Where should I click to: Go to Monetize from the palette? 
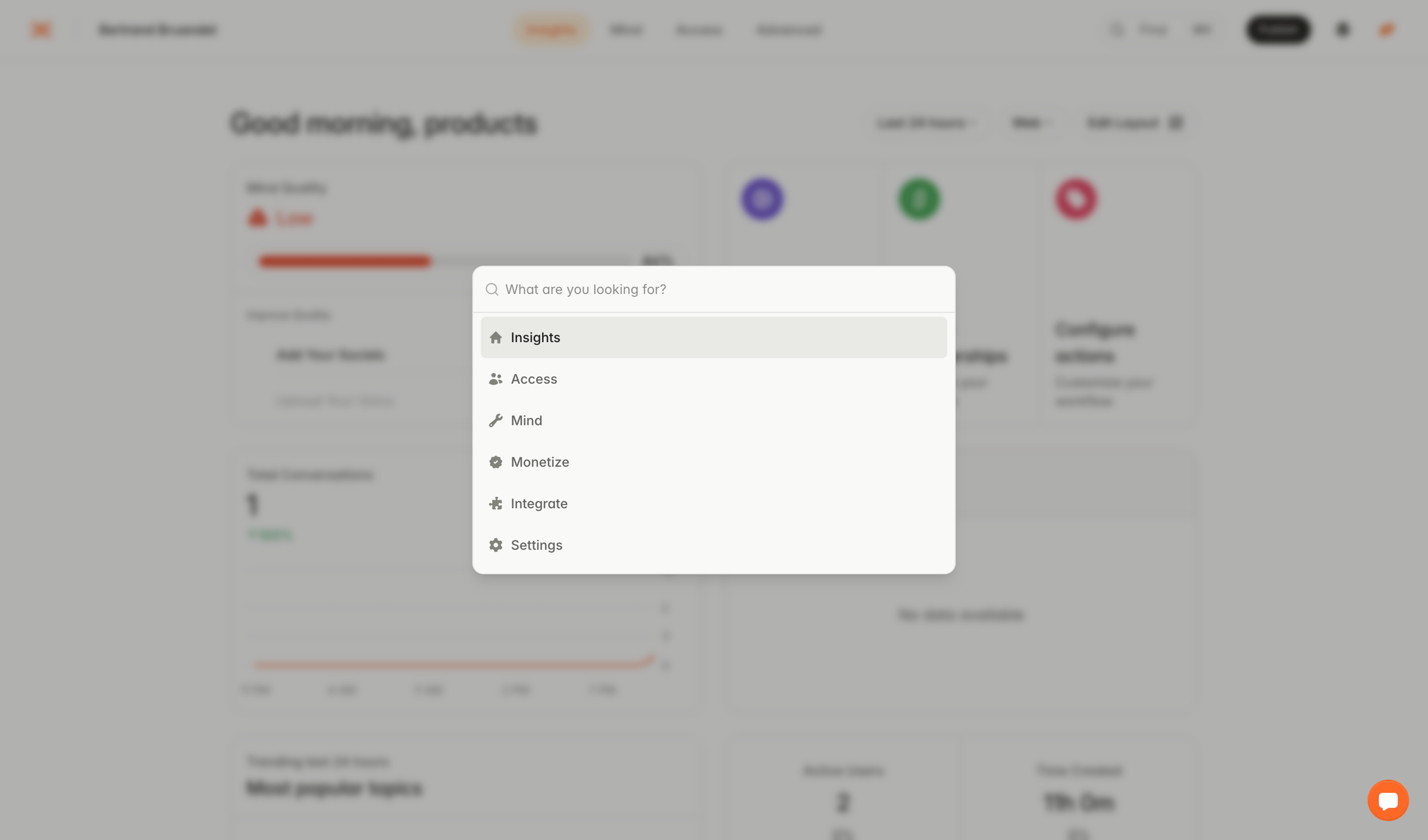pyautogui.click(x=713, y=462)
